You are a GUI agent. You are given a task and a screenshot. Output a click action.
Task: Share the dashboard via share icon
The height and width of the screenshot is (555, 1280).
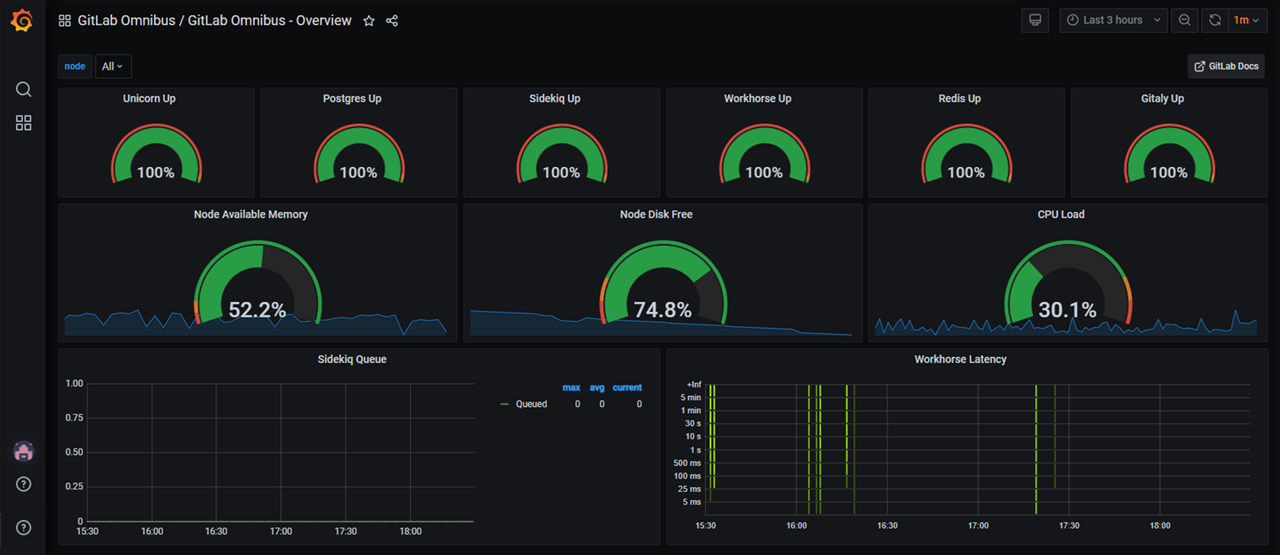click(392, 20)
